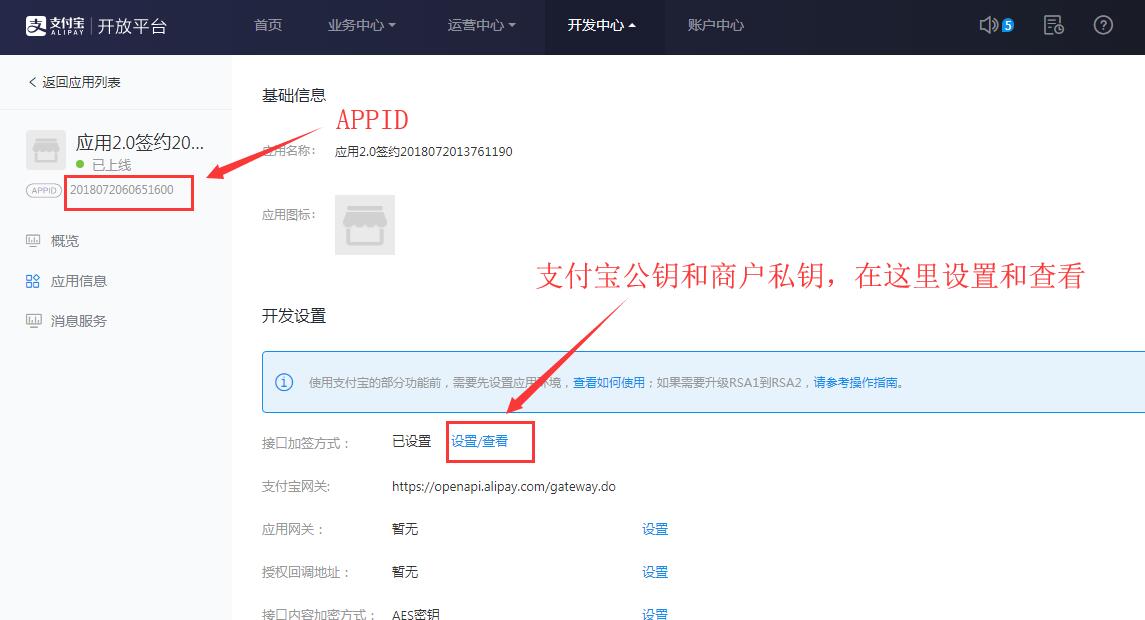
Task: Click the APPID number 2018072060651600
Action: tap(122, 190)
